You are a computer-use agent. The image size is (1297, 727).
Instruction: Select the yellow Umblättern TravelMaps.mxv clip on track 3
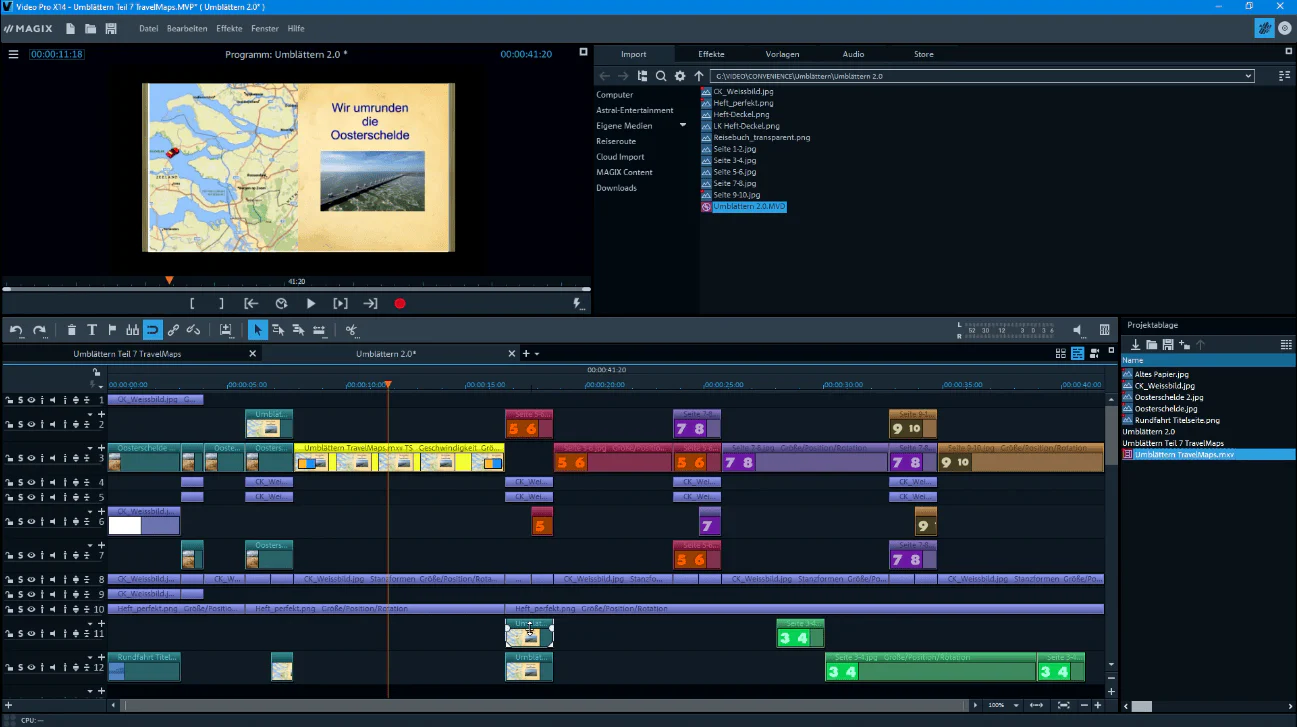399,458
